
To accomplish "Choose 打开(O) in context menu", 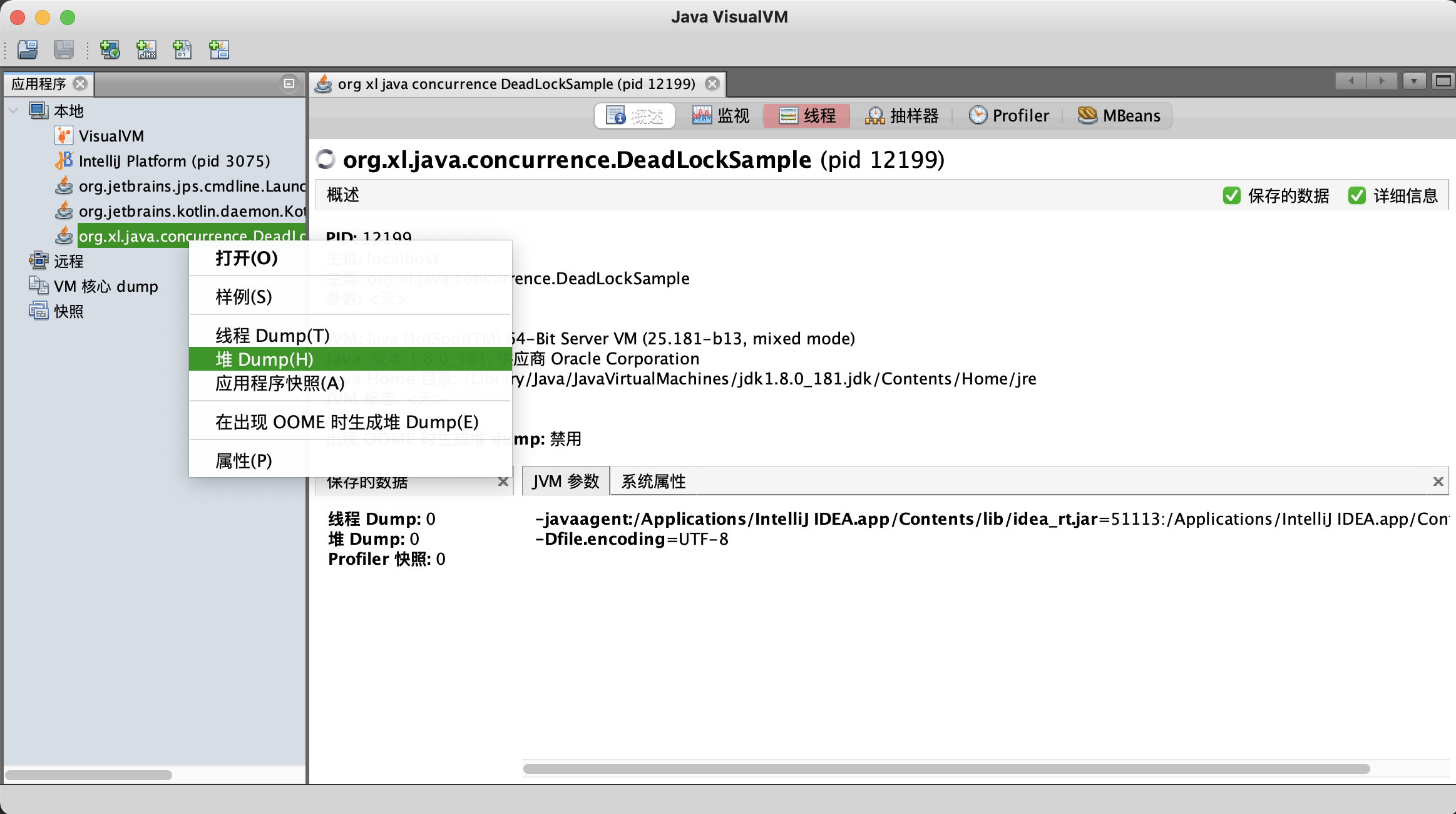I will pos(351,258).
